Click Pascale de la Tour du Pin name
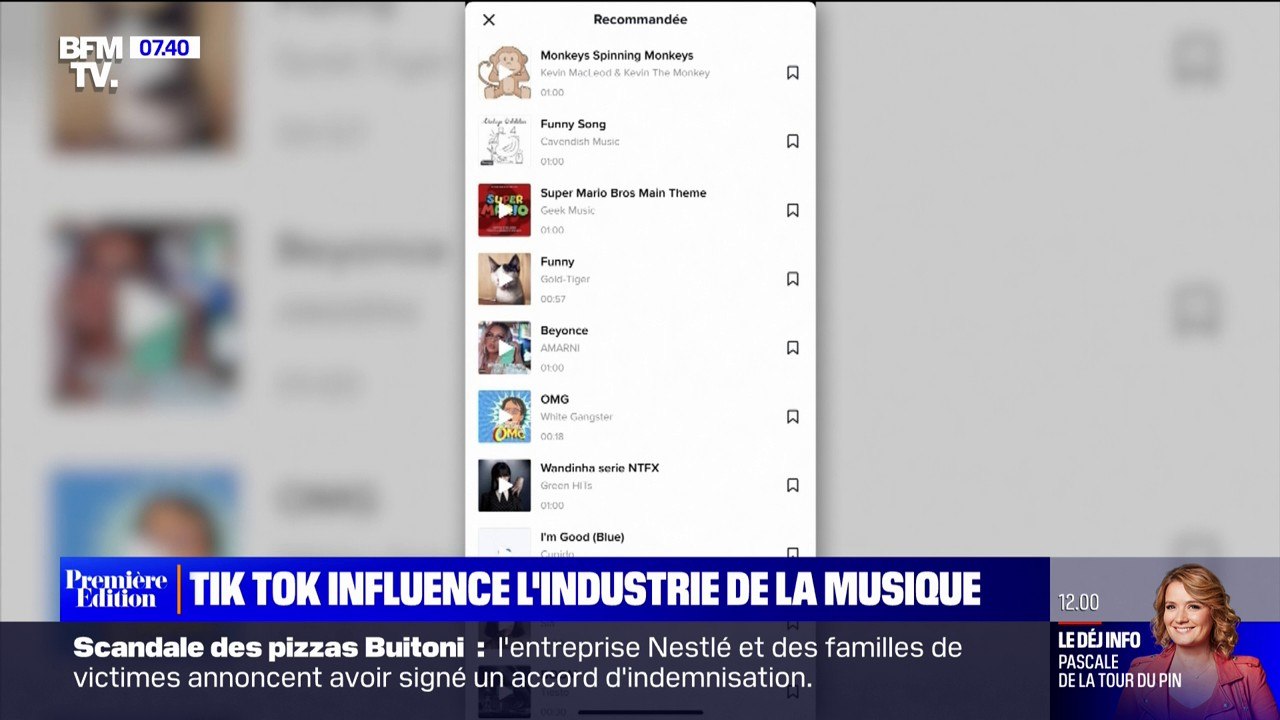Screen dimensions: 1280x720 pos(1119,670)
